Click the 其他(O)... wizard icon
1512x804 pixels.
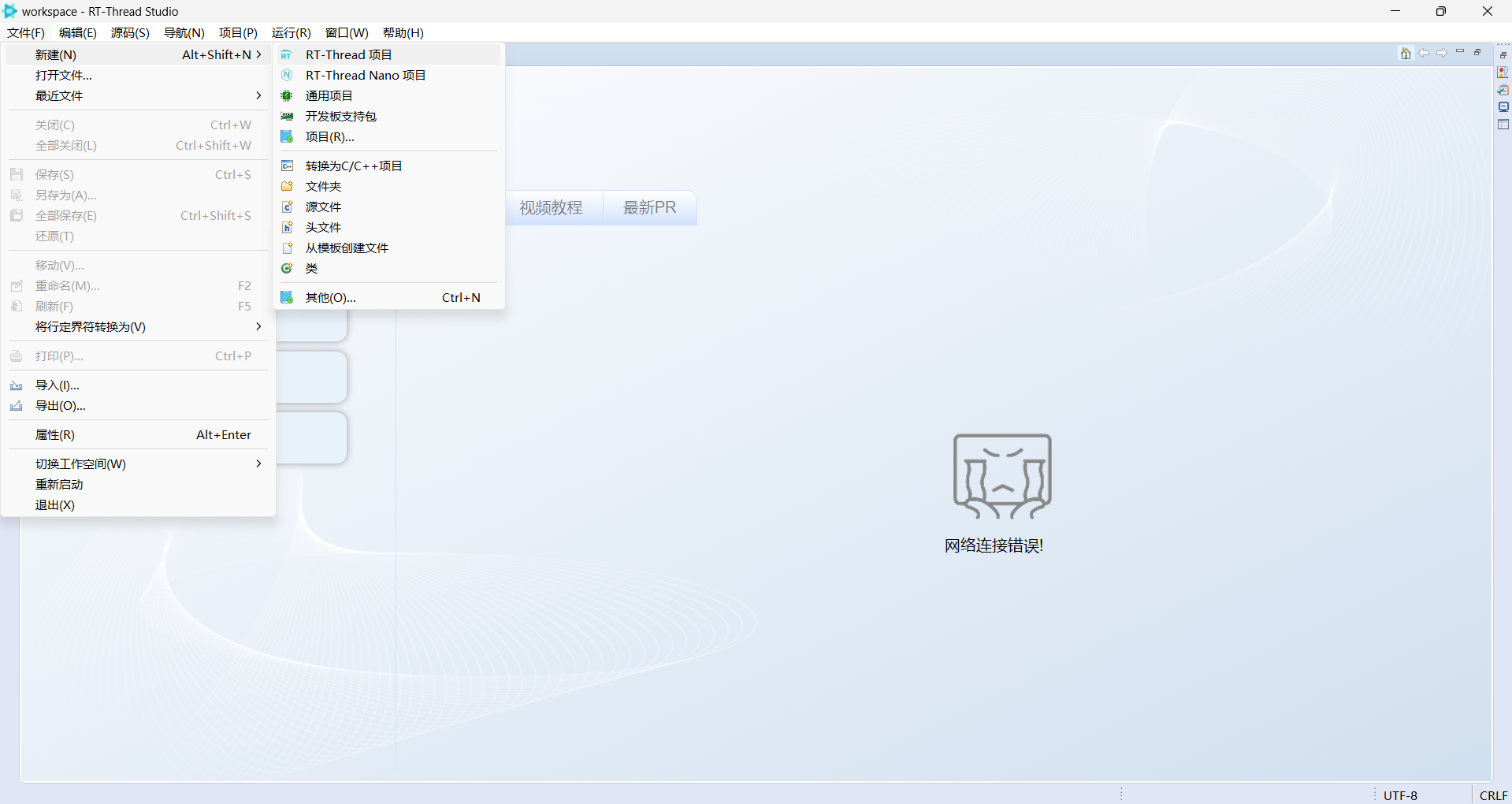coord(288,297)
